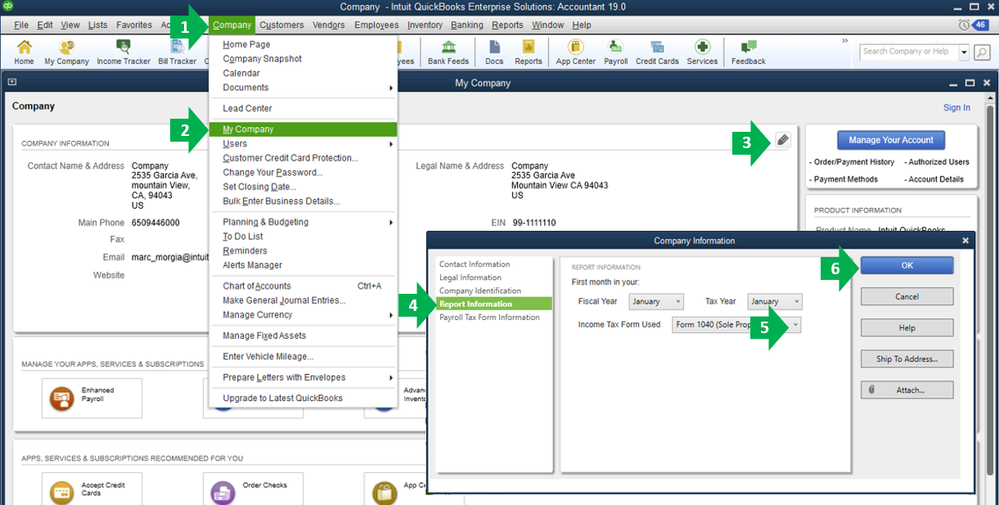The height and width of the screenshot is (505, 999).
Task: Click Cancel in Company Information dialog
Action: (x=907, y=297)
